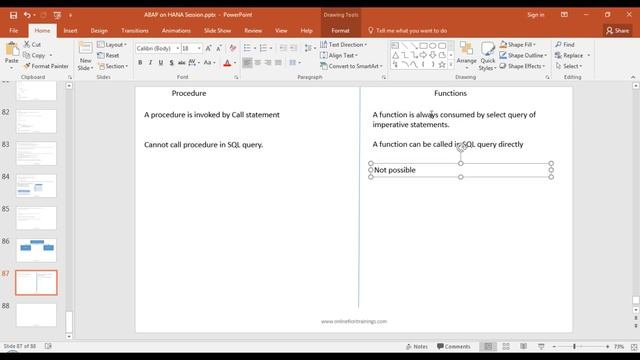Viewport: 640px width, 360px height.
Task: Apply text shadow formatting
Action: pos(171,62)
